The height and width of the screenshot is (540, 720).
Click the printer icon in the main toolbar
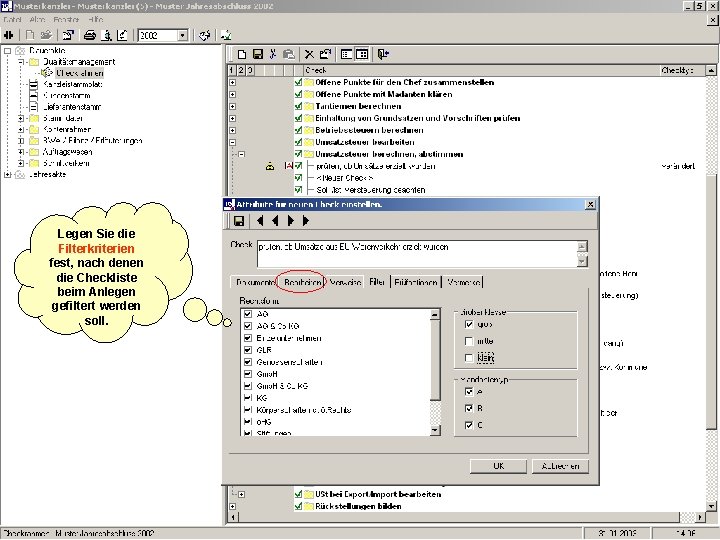90,35
